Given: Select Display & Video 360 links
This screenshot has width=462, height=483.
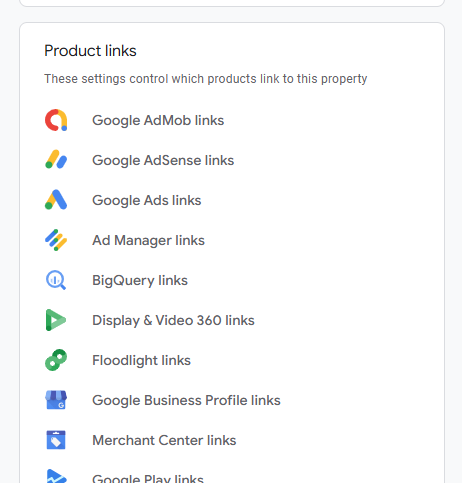Looking at the screenshot, I should tap(173, 320).
